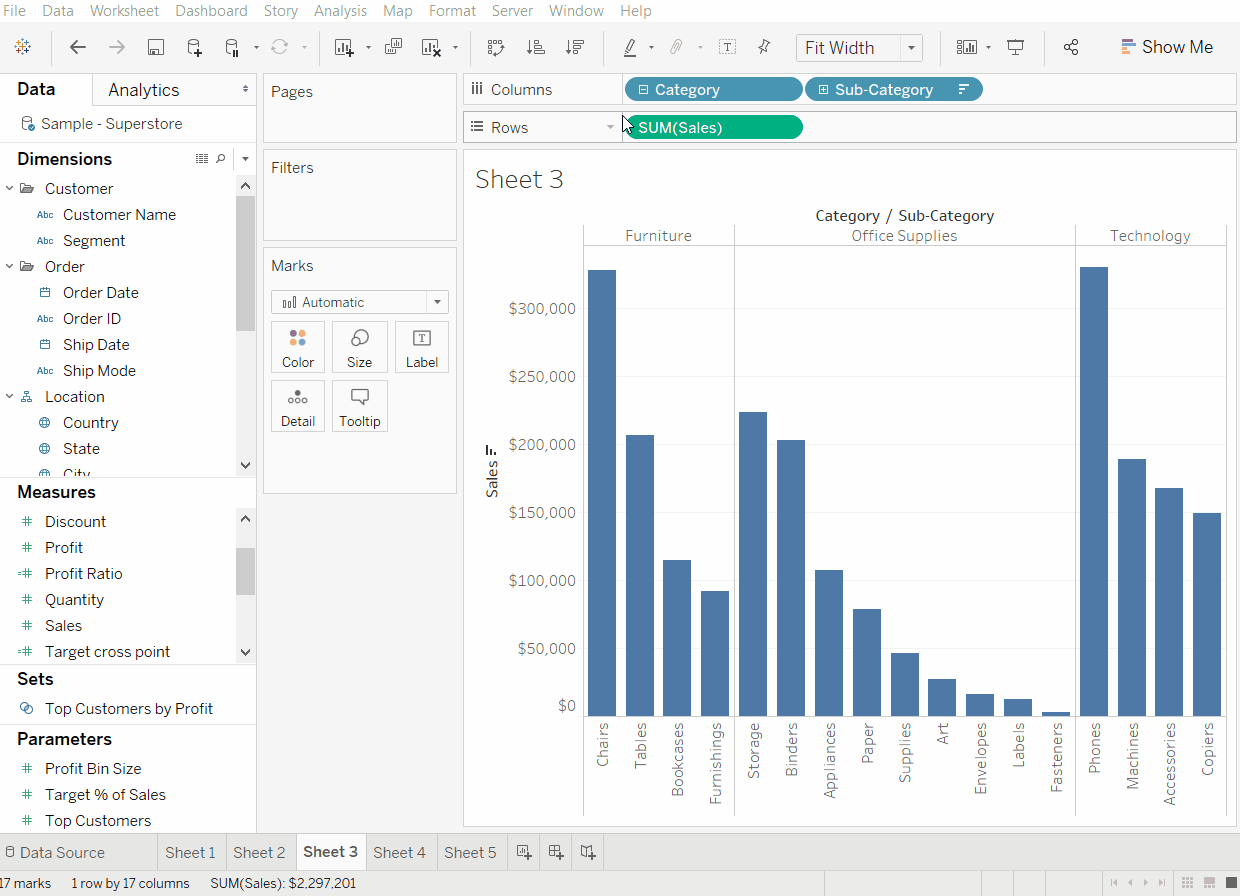This screenshot has width=1240, height=896.
Task: Click the Swap rows and columns icon
Action: (496, 47)
